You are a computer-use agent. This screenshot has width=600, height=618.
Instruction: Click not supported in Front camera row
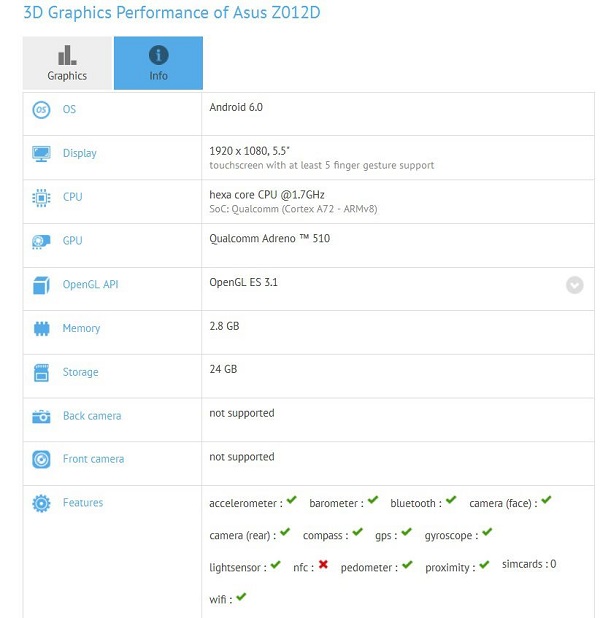coord(242,457)
